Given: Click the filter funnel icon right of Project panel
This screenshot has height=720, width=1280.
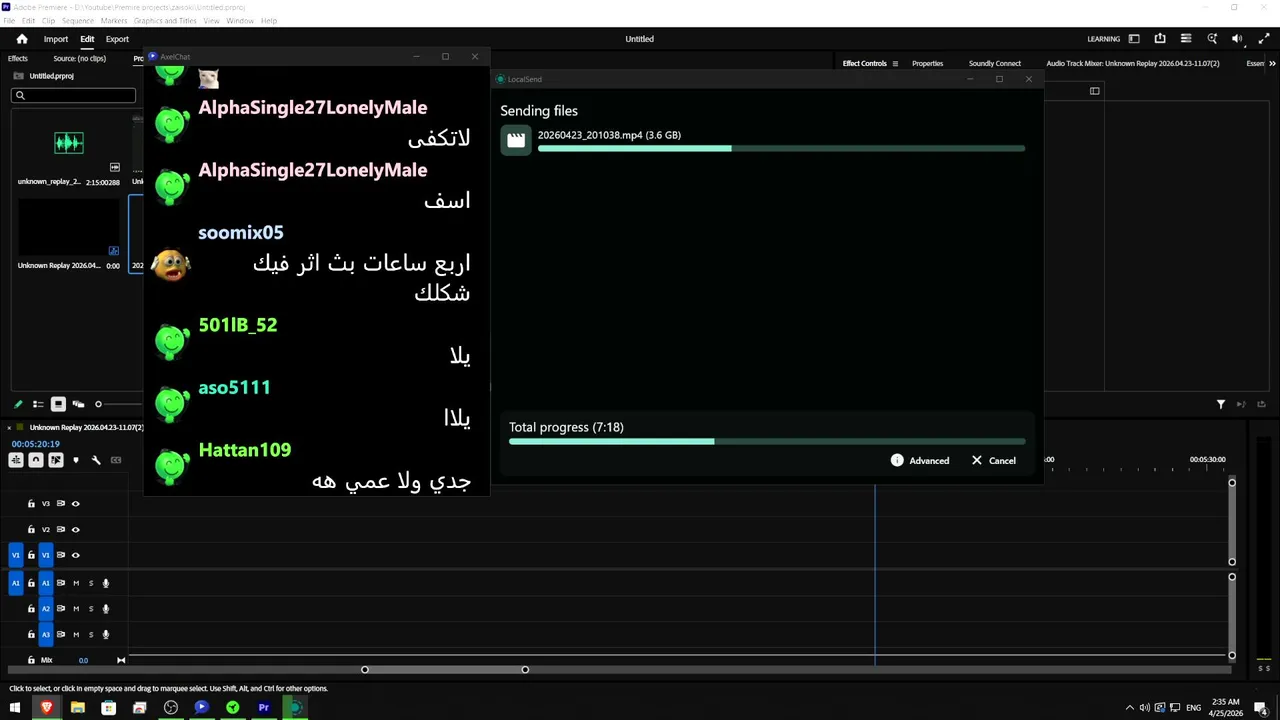Looking at the screenshot, I should click(1221, 404).
